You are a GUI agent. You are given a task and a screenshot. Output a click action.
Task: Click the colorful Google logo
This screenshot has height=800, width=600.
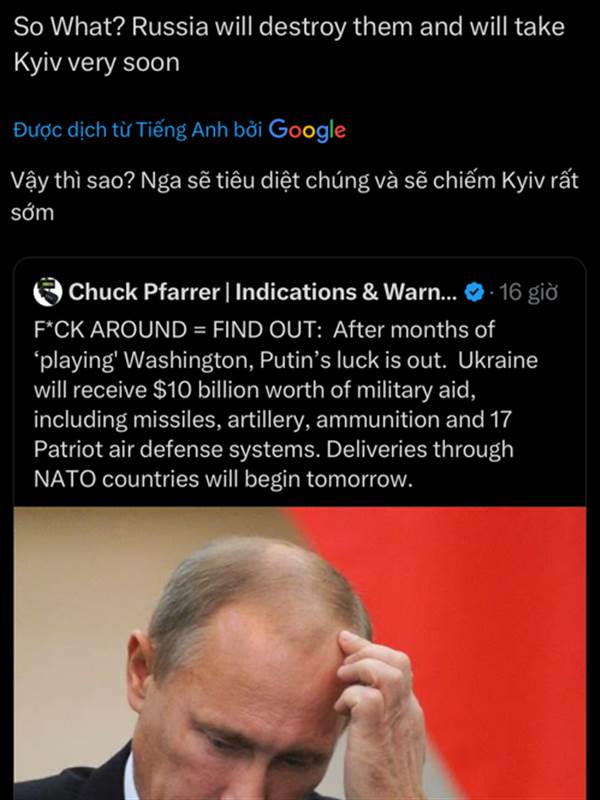pyautogui.click(x=307, y=130)
